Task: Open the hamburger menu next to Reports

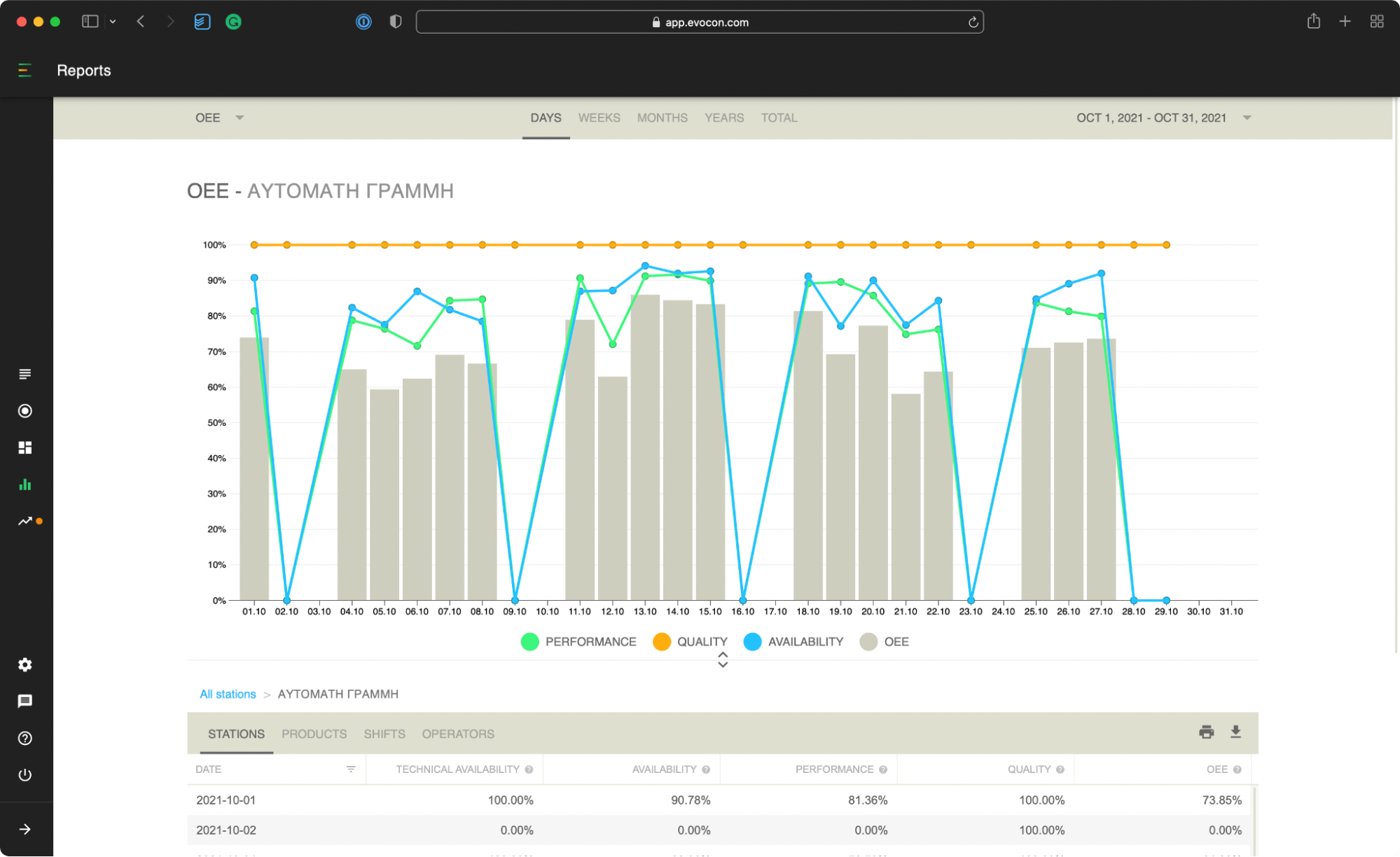Action: pos(25,70)
